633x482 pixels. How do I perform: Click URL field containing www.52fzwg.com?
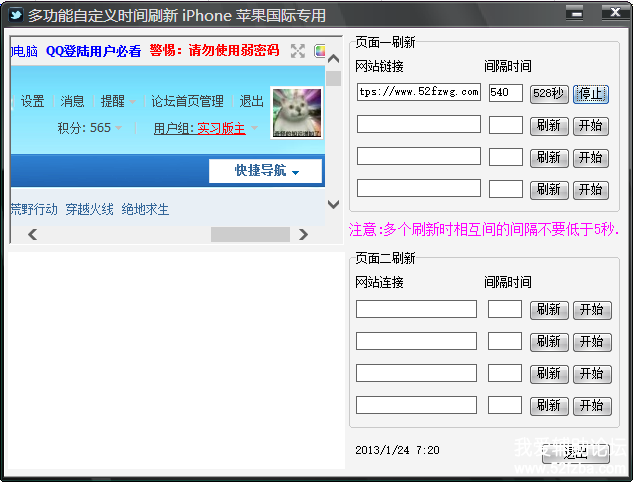coord(419,92)
